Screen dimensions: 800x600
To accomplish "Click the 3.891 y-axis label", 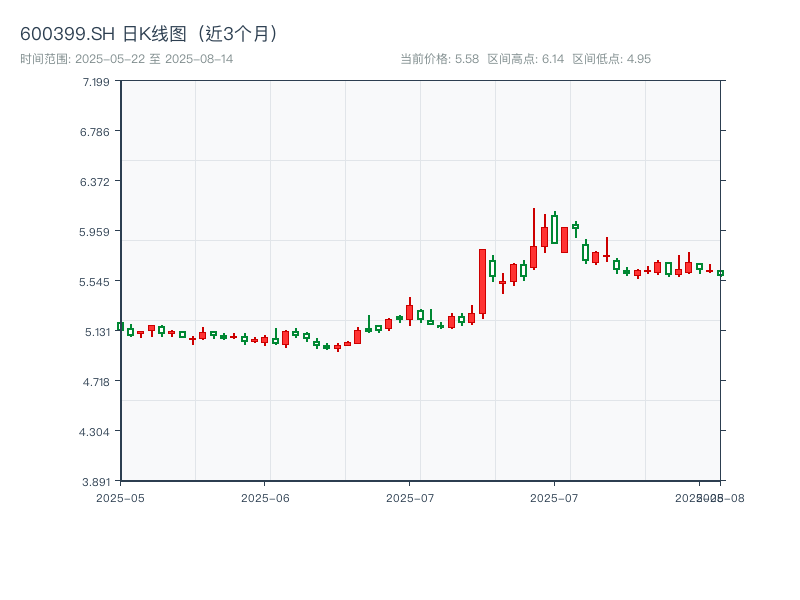I will coord(96,482).
